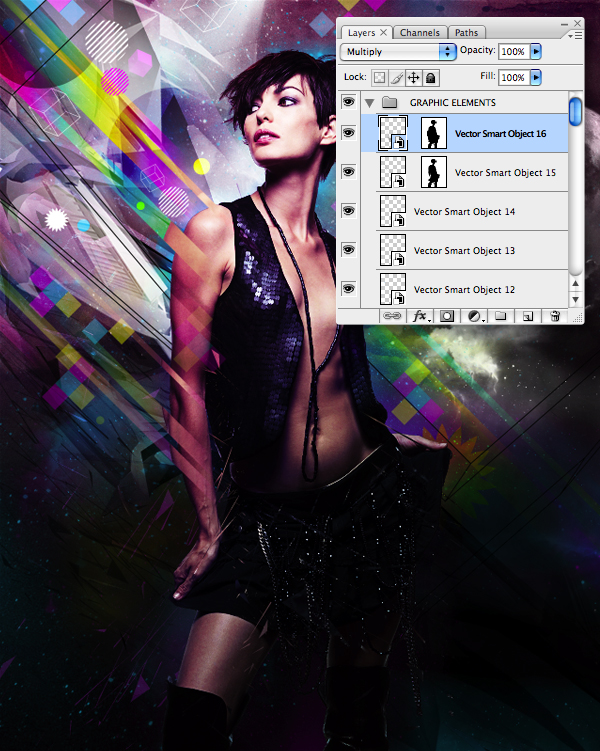Lock layer position move icon
This screenshot has width=600, height=751.
(x=413, y=78)
